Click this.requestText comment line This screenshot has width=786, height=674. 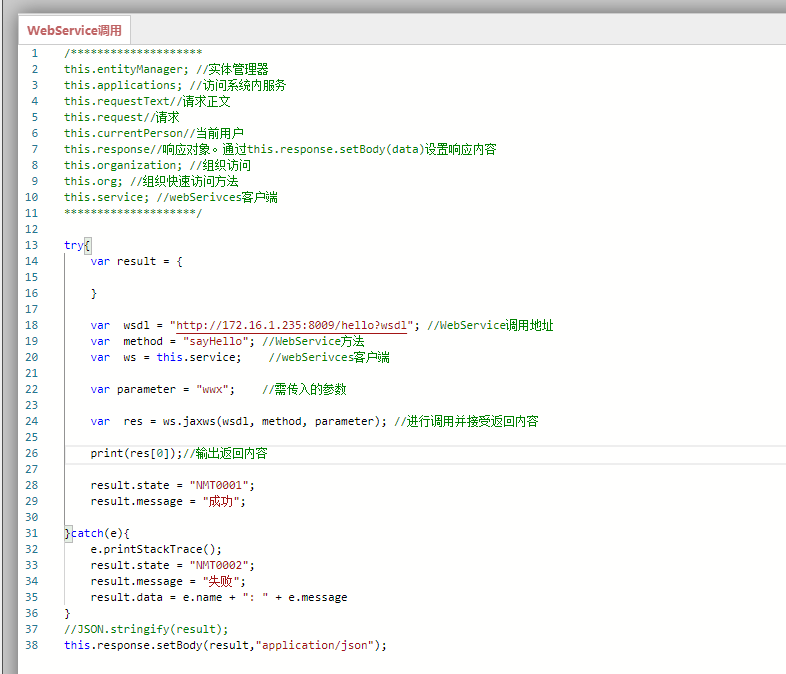click(x=147, y=101)
